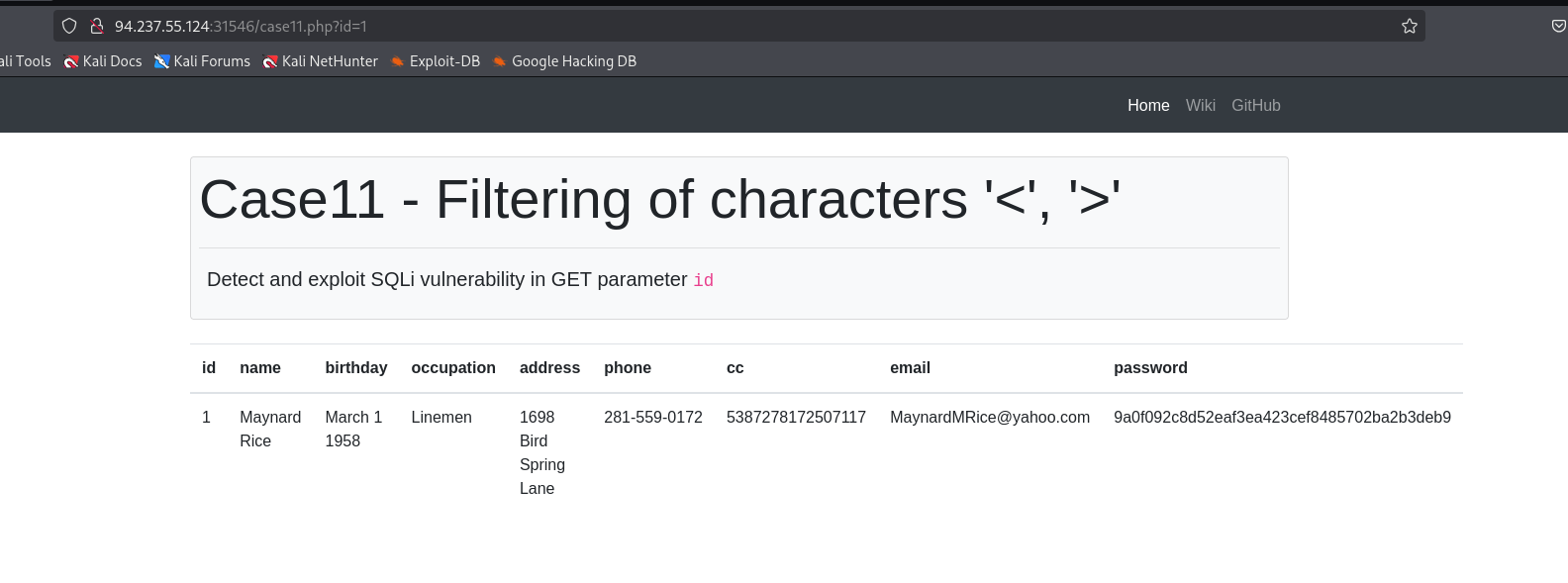Open site security info lock icon
Image resolution: width=1568 pixels, height=583 pixels.
(x=97, y=26)
